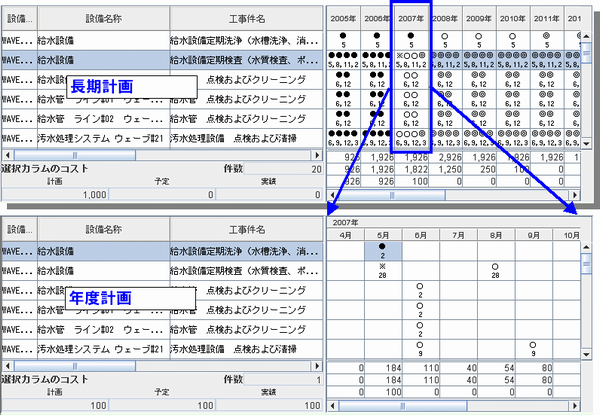Click 工事件名 column header in 年度計画 panel
This screenshot has height=415, width=600.
click(x=246, y=229)
